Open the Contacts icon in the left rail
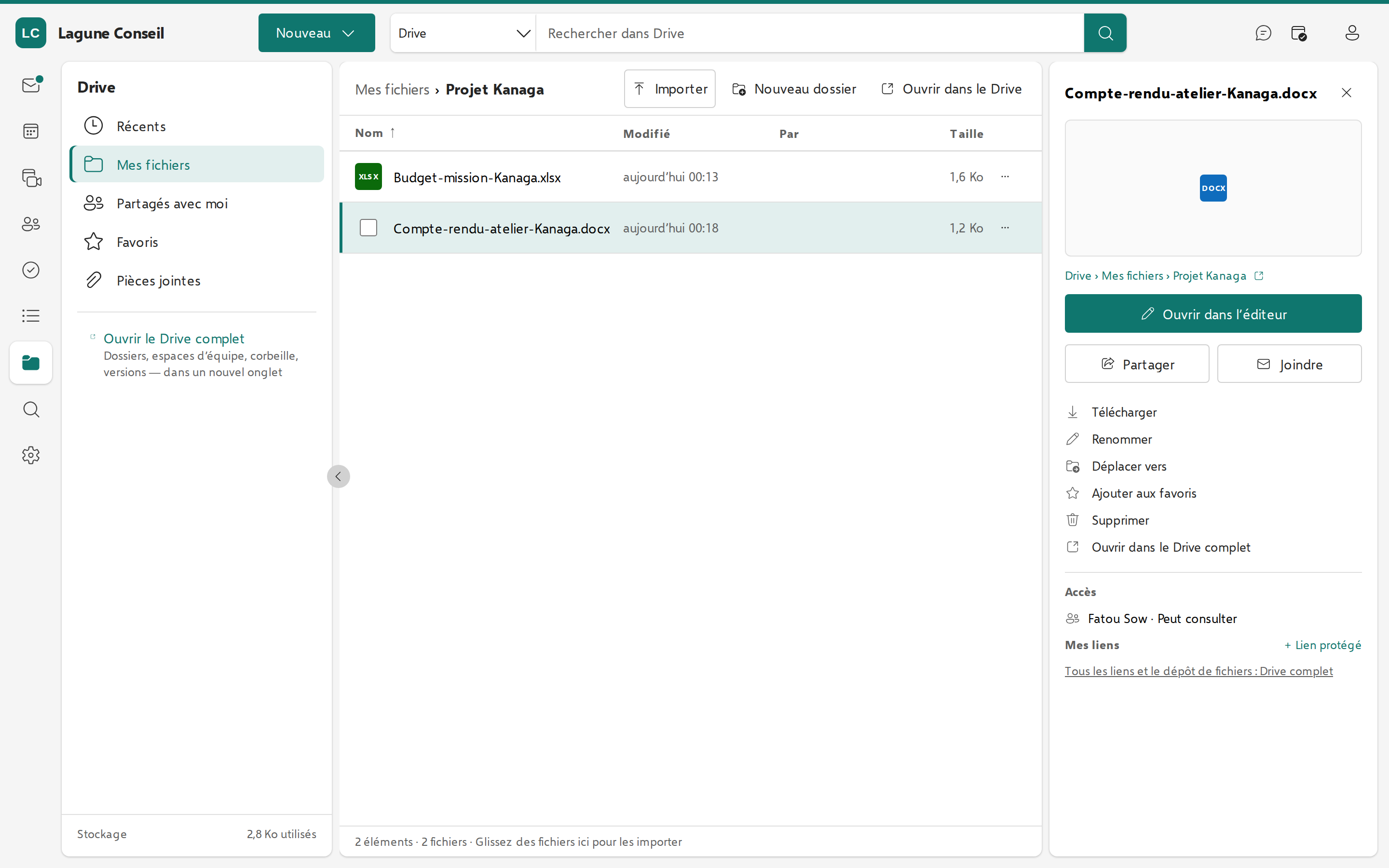Screen dimensions: 1389x868 click(x=31, y=223)
